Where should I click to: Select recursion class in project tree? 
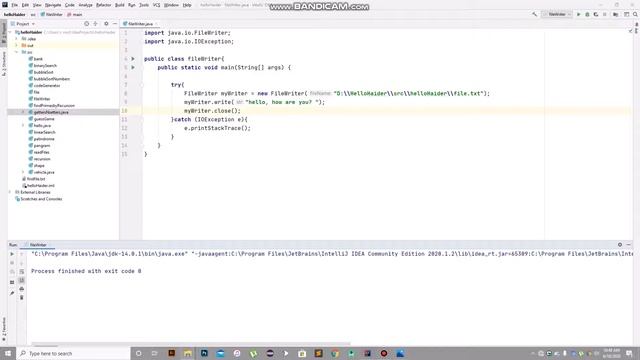point(42,159)
